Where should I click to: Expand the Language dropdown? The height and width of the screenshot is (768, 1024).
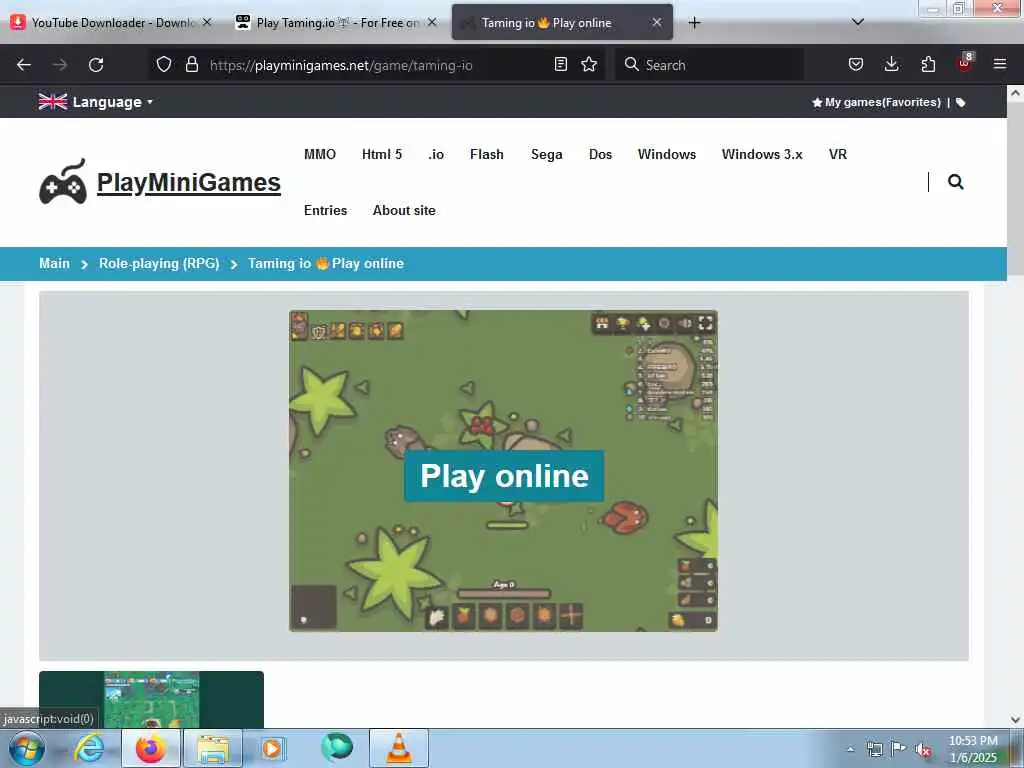(x=95, y=102)
